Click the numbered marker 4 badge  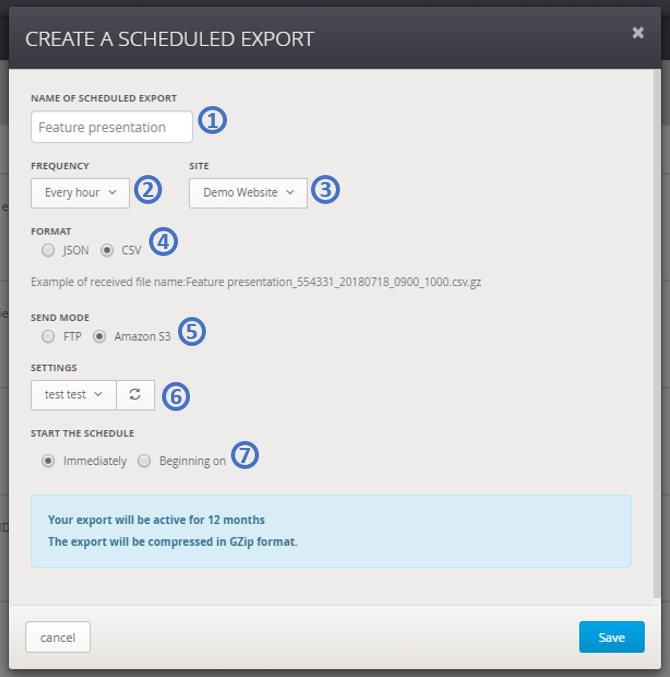pyautogui.click(x=164, y=242)
